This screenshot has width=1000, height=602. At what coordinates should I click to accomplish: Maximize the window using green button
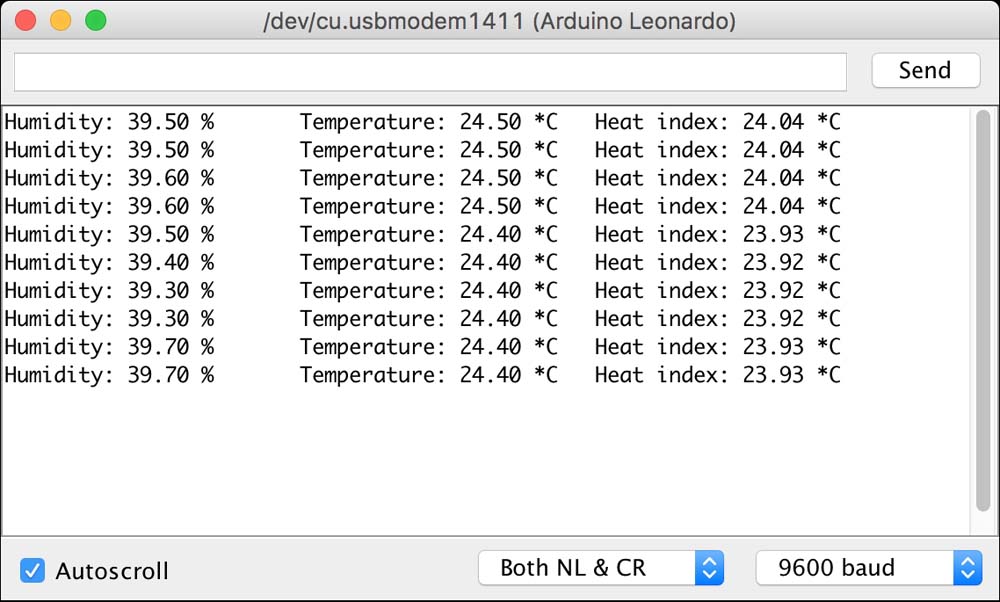coord(95,20)
